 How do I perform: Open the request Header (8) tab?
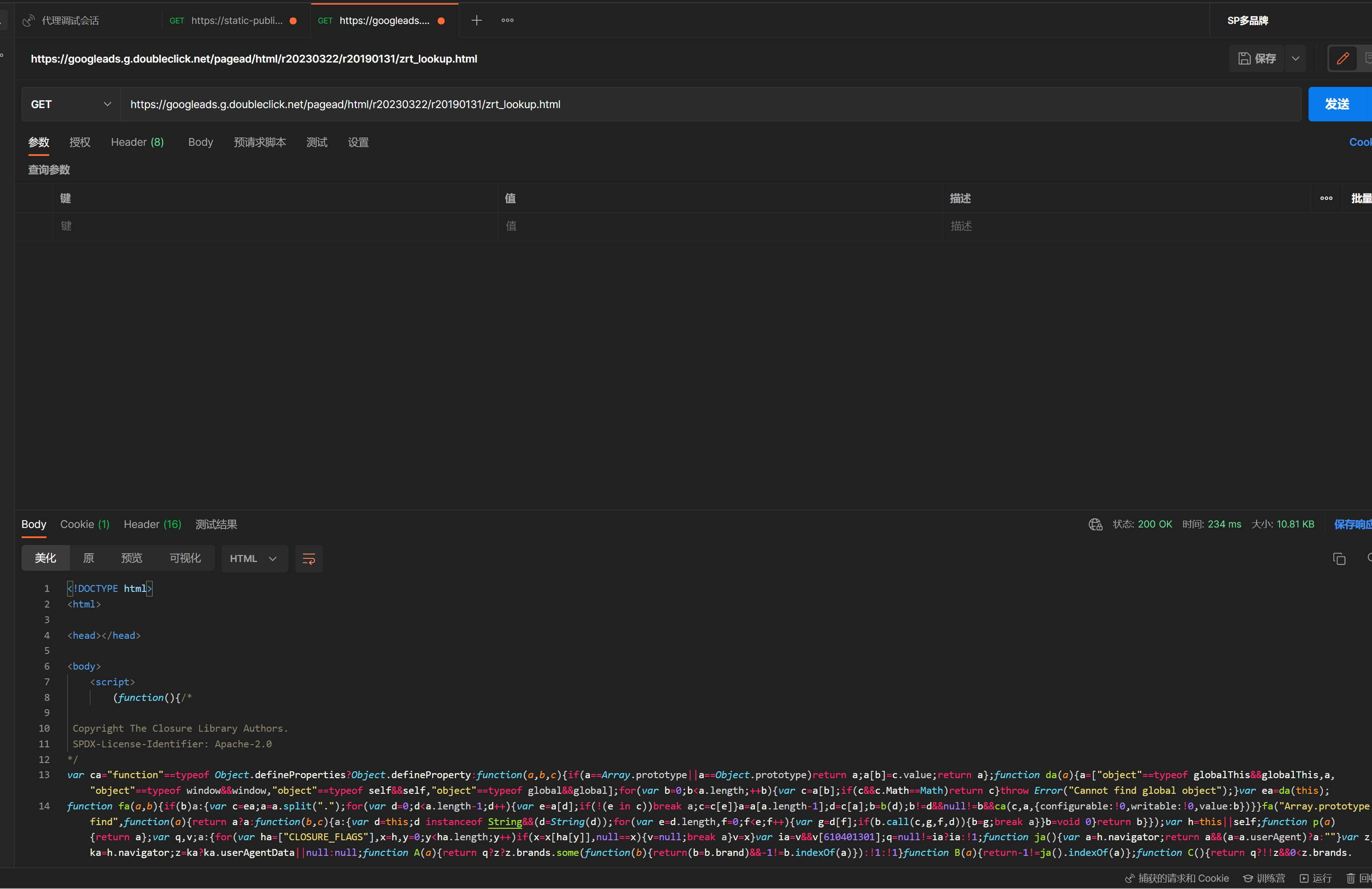pos(137,143)
